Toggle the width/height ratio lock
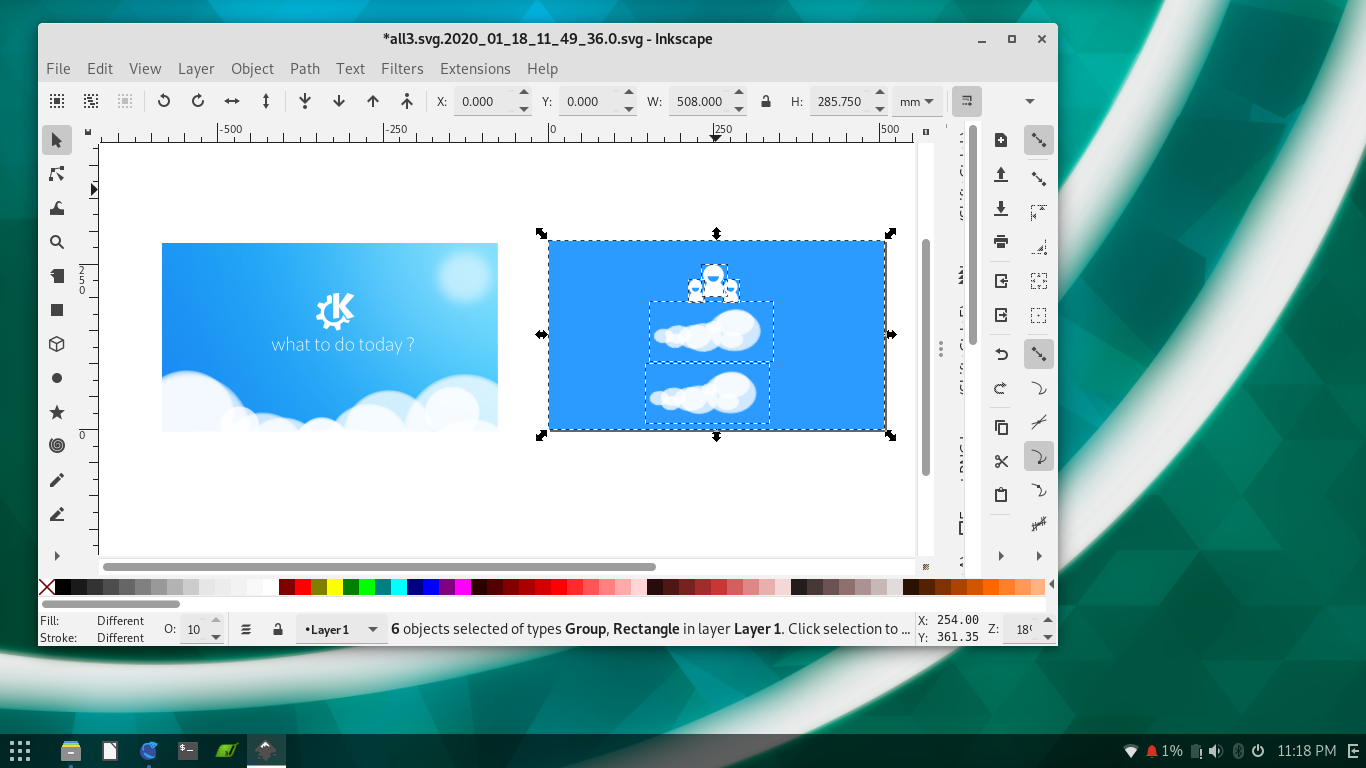This screenshot has width=1366, height=768. click(x=766, y=101)
